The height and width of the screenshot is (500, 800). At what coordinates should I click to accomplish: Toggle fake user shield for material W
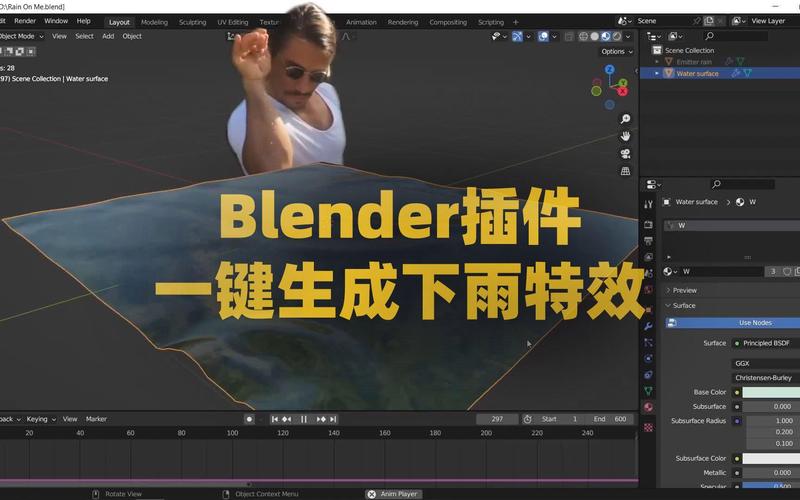(x=787, y=272)
